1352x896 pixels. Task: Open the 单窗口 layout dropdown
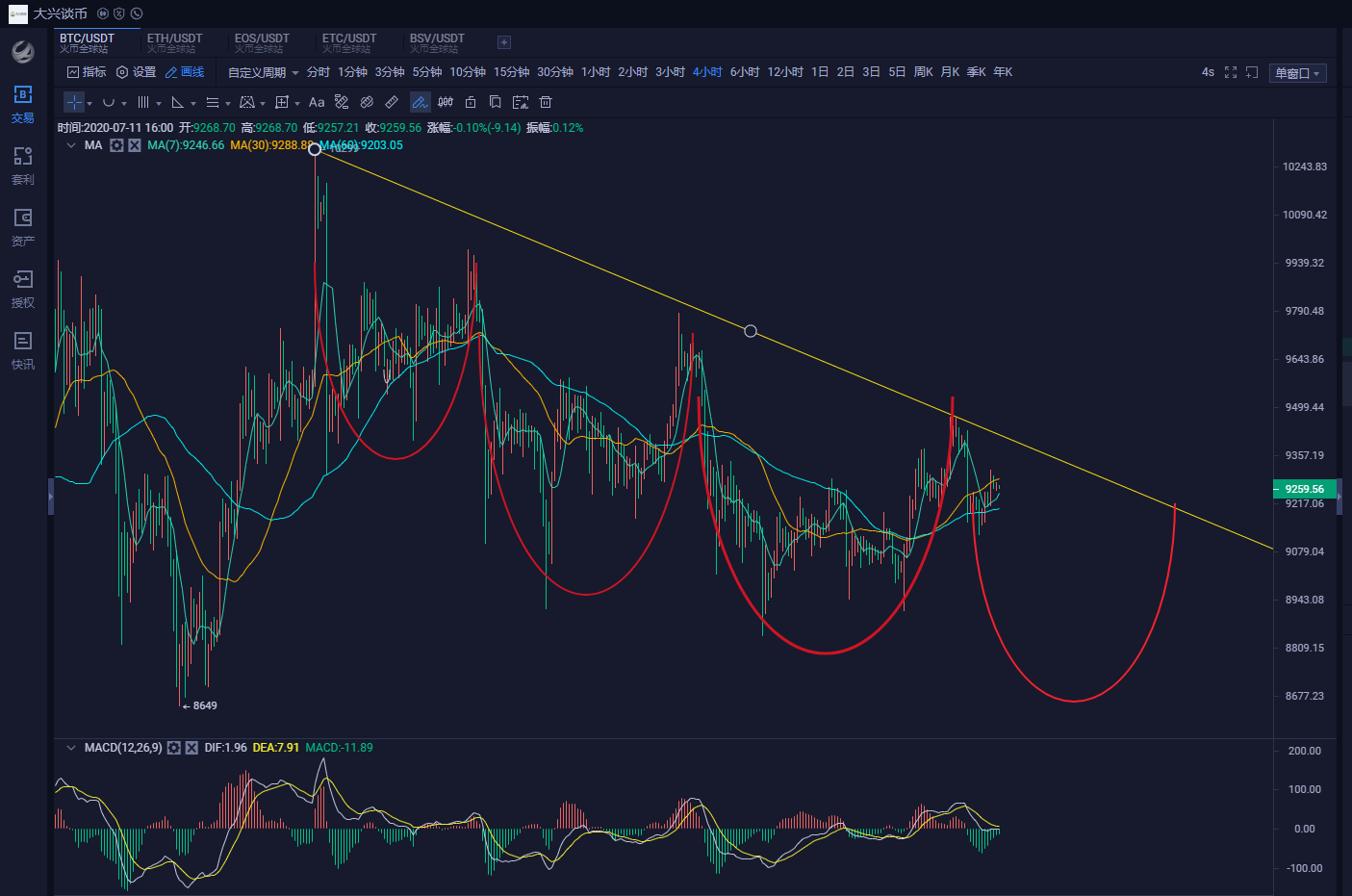[1297, 73]
